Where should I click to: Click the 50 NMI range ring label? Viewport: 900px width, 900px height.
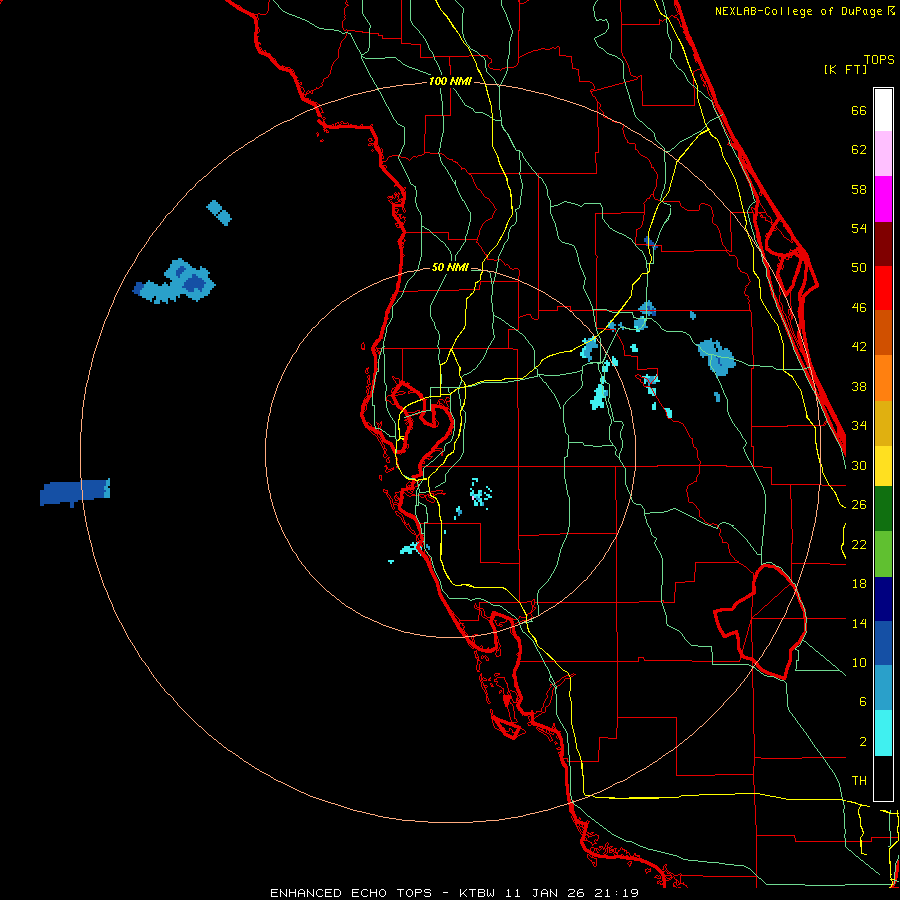pos(449,267)
